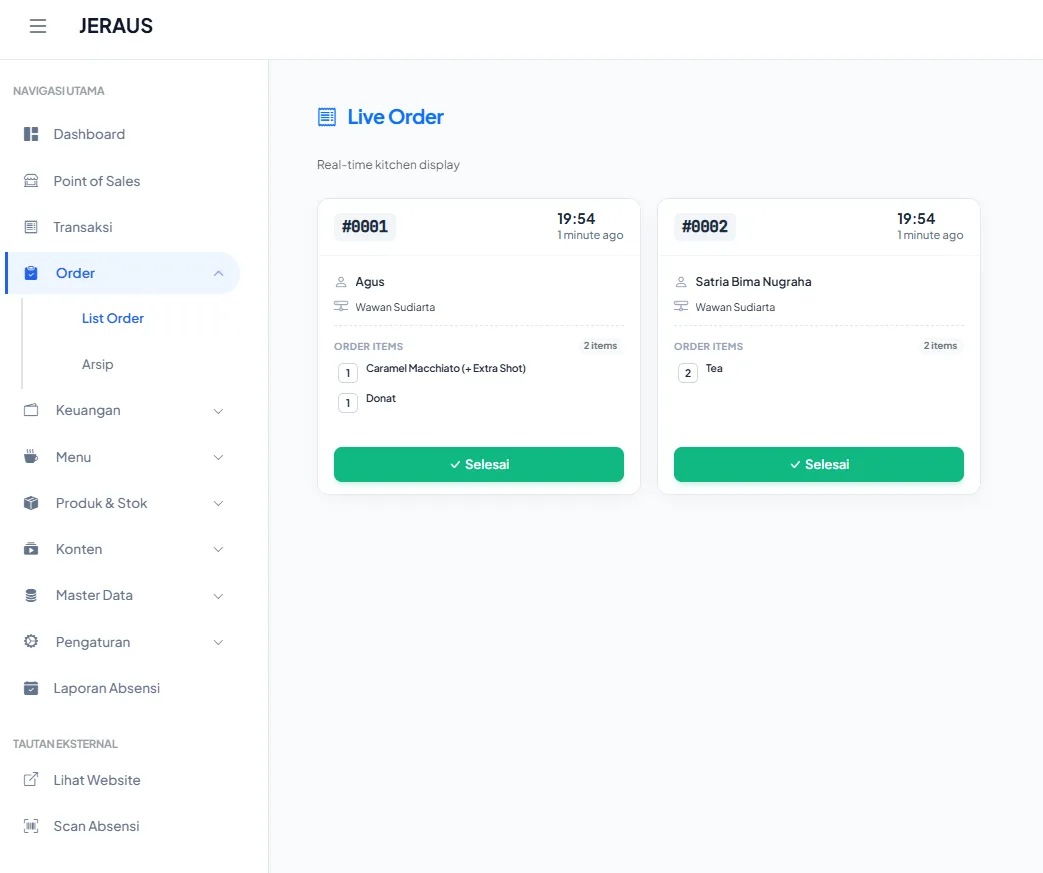
Task: Open Laporan Absensi page
Action: point(106,688)
